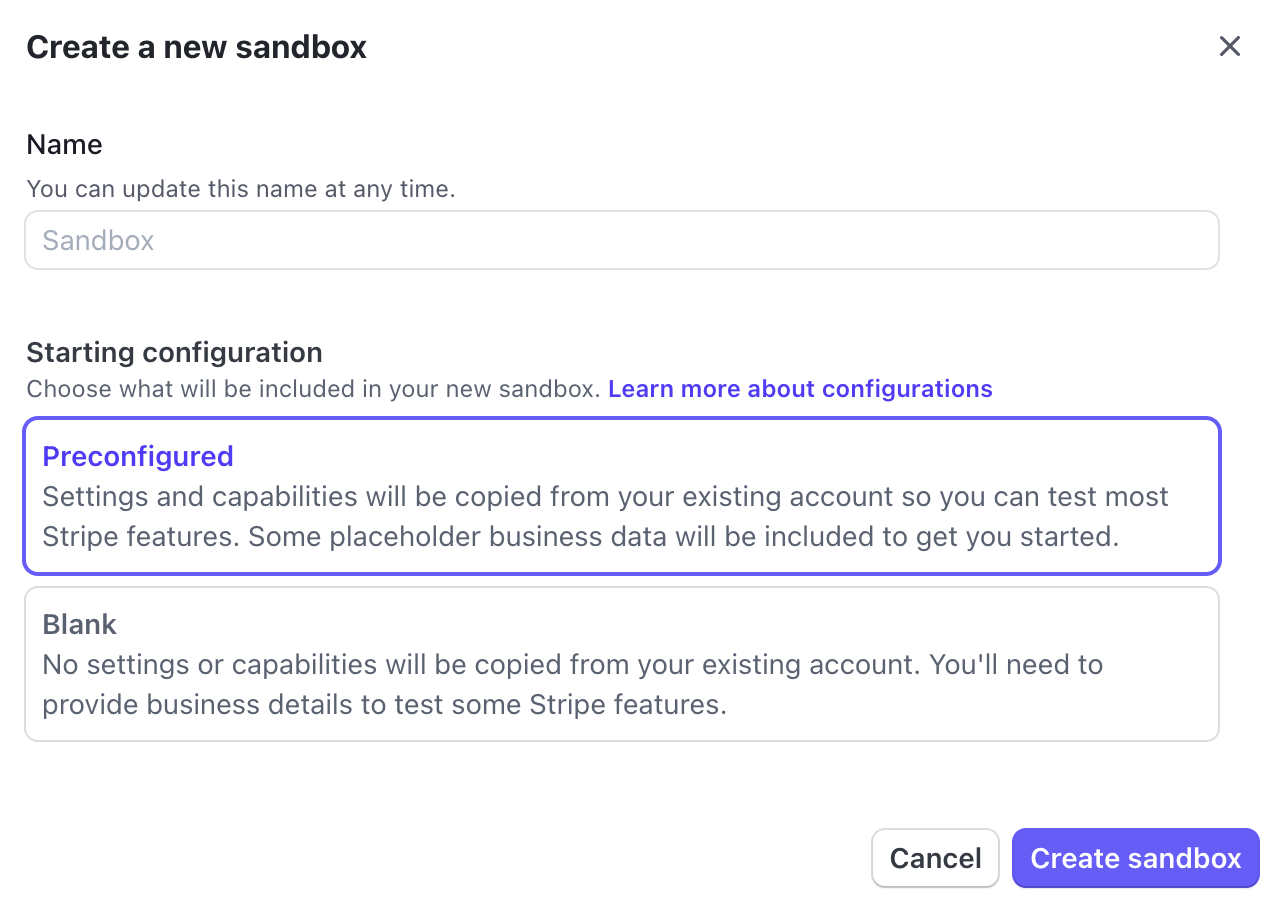Click the helper text about updating name
This screenshot has width=1278, height=908.
tap(240, 189)
